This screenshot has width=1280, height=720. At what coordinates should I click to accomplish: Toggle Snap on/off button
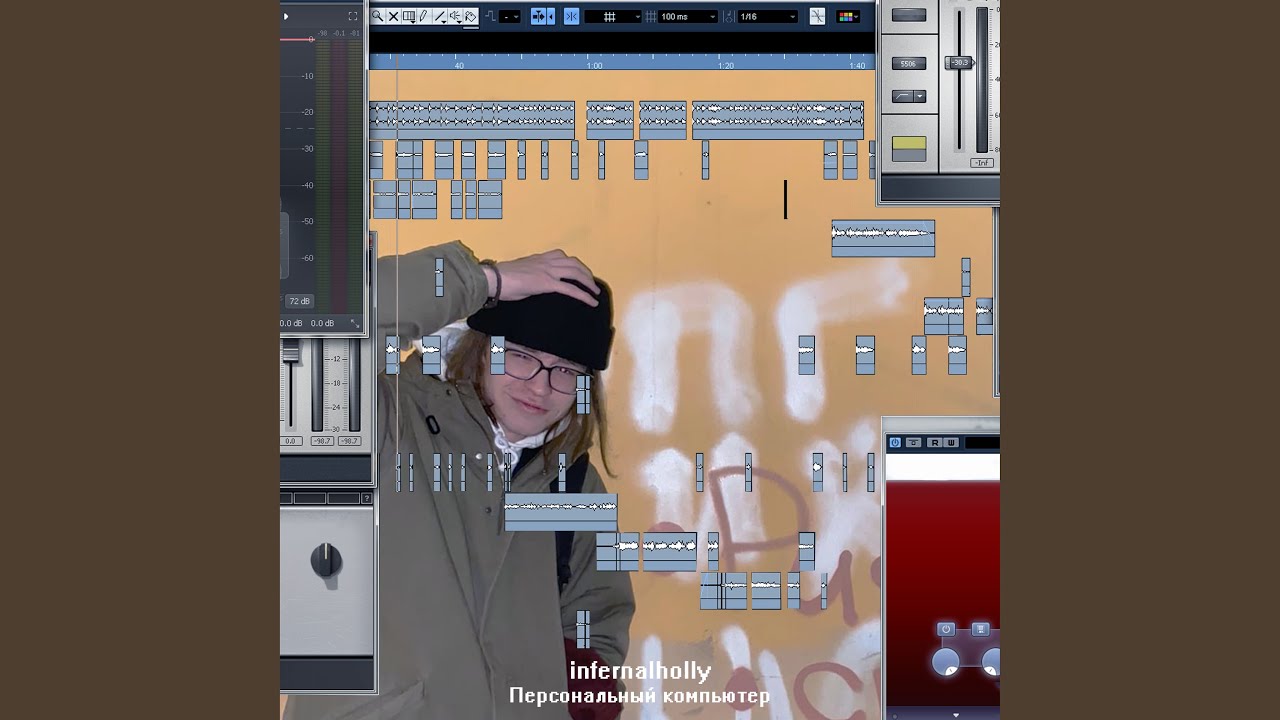pos(572,16)
